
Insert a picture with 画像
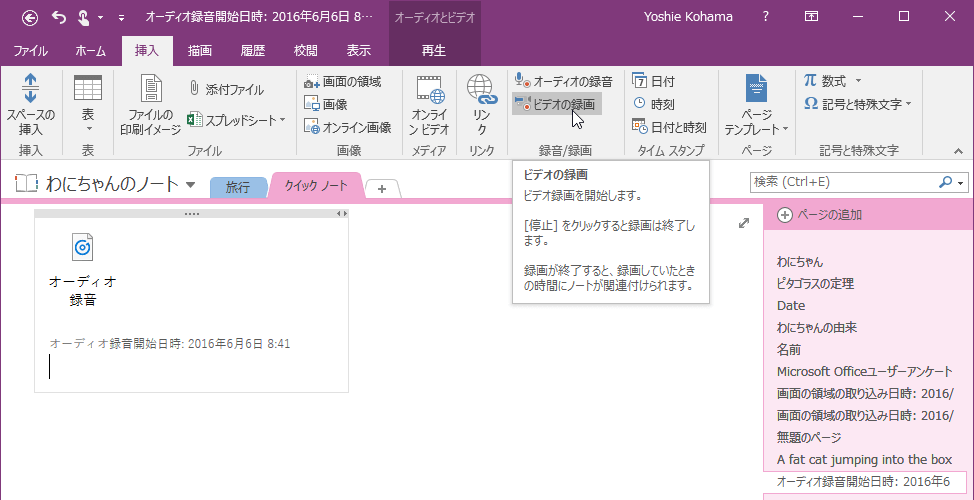(325, 104)
